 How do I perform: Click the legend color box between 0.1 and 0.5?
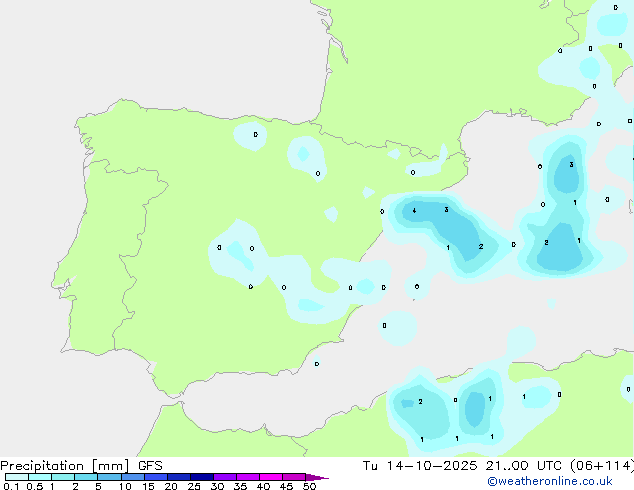tap(17, 477)
